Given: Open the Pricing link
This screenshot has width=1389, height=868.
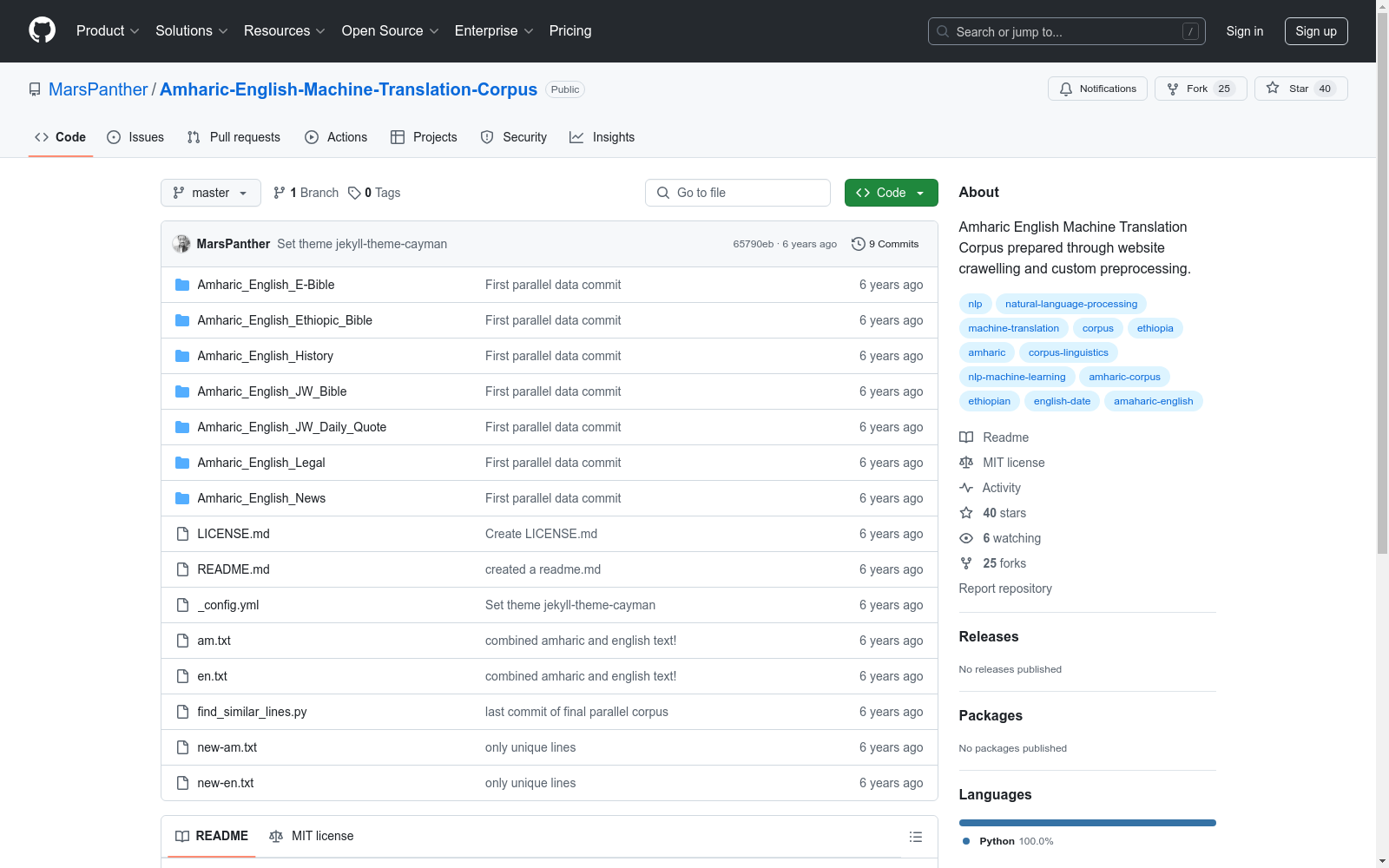Looking at the screenshot, I should coord(570,31).
